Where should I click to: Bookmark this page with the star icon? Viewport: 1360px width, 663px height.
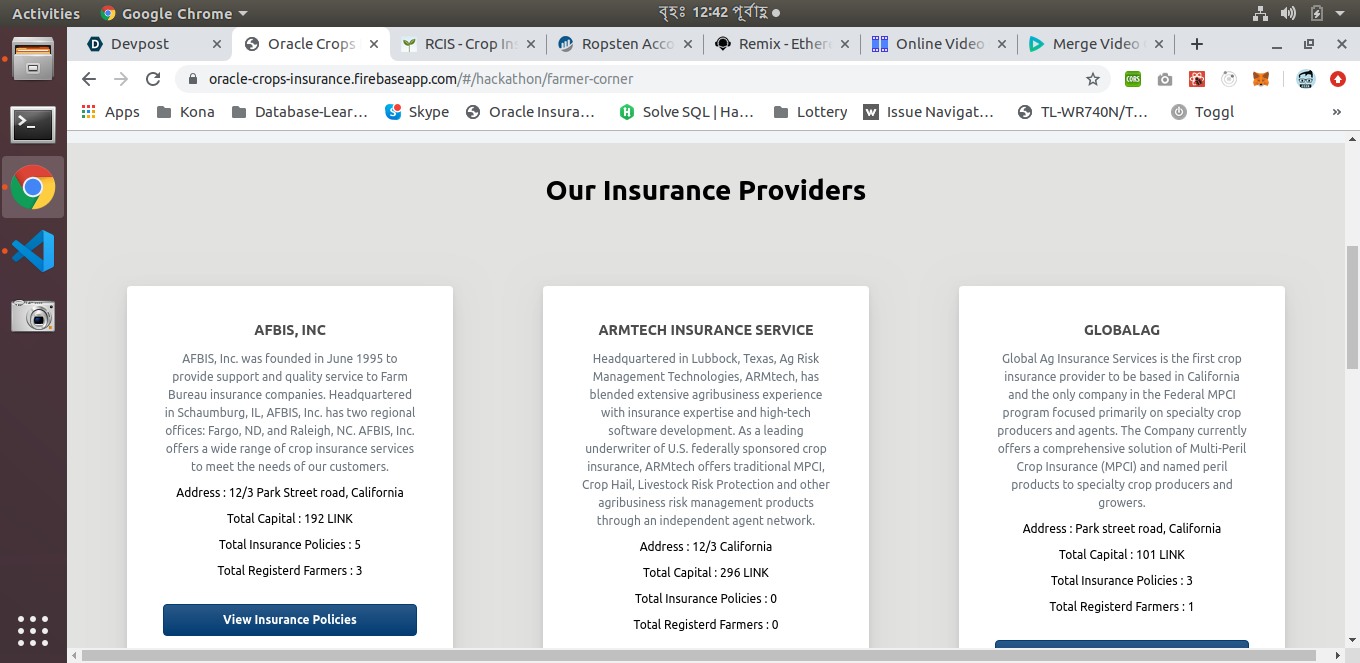1093,79
